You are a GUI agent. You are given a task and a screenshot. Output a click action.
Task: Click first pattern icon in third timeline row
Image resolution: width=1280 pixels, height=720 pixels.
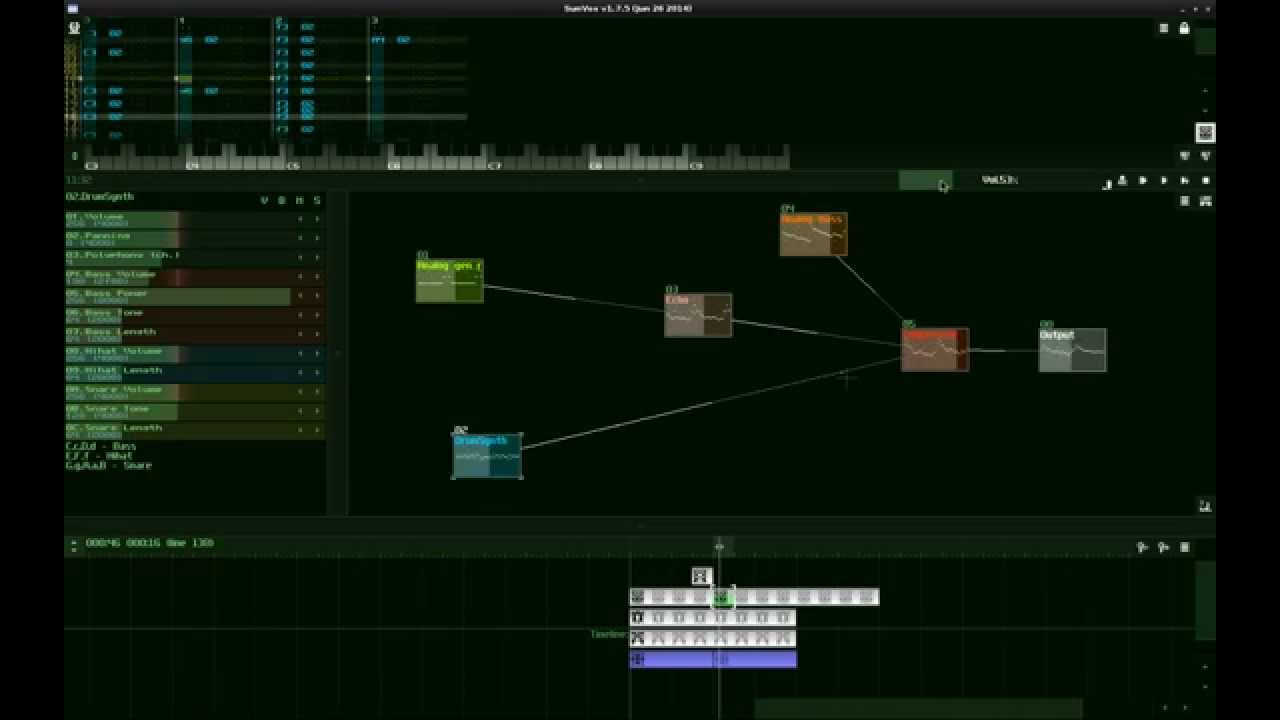[638, 638]
